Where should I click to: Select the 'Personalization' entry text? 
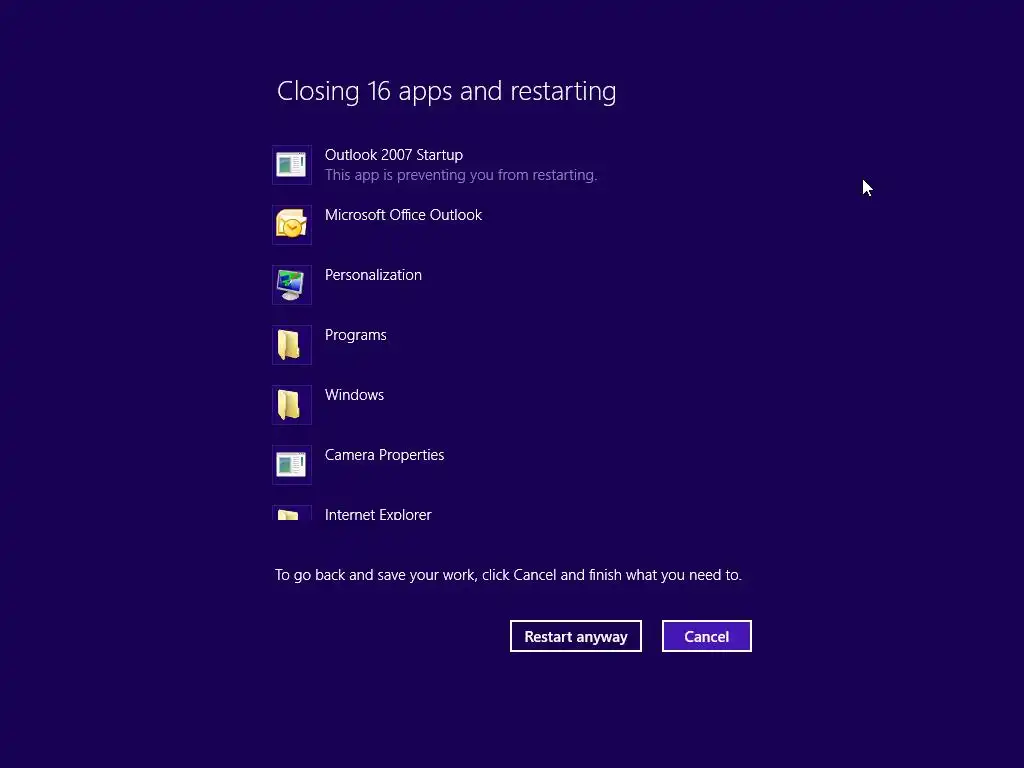[x=373, y=275]
